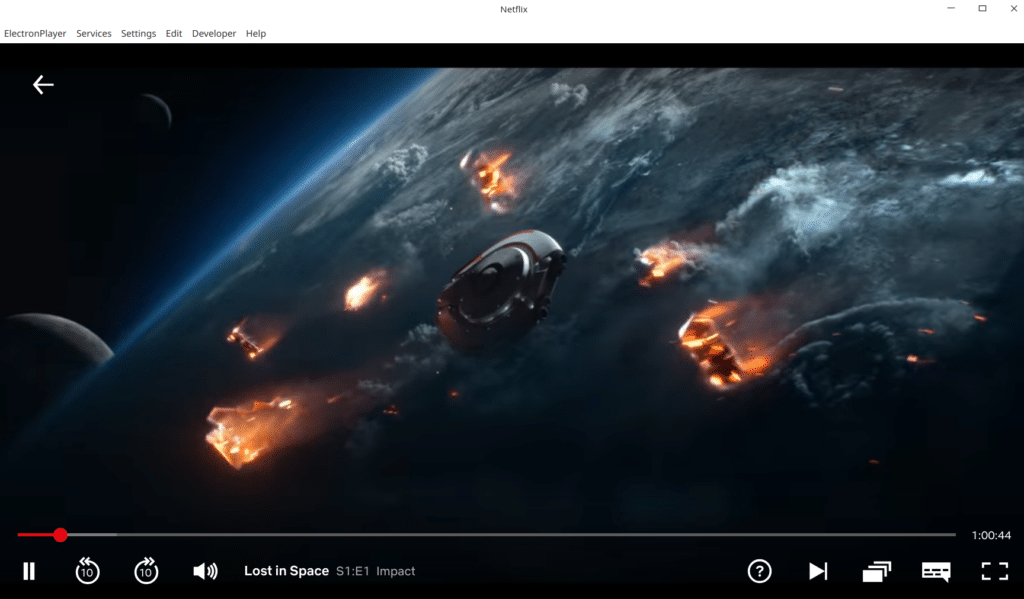Skip forward 10 seconds

[146, 571]
